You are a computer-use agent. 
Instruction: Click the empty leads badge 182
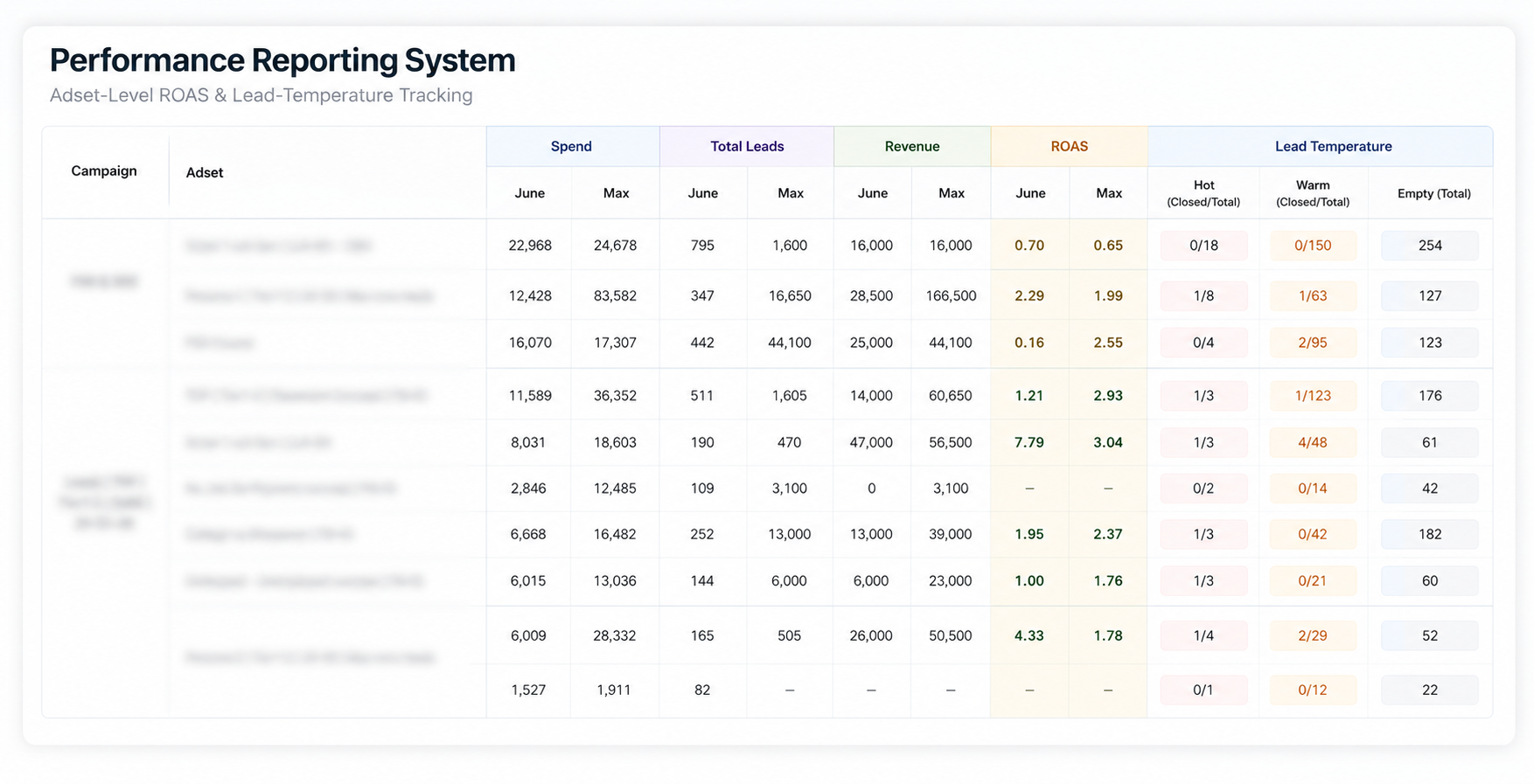[1430, 534]
